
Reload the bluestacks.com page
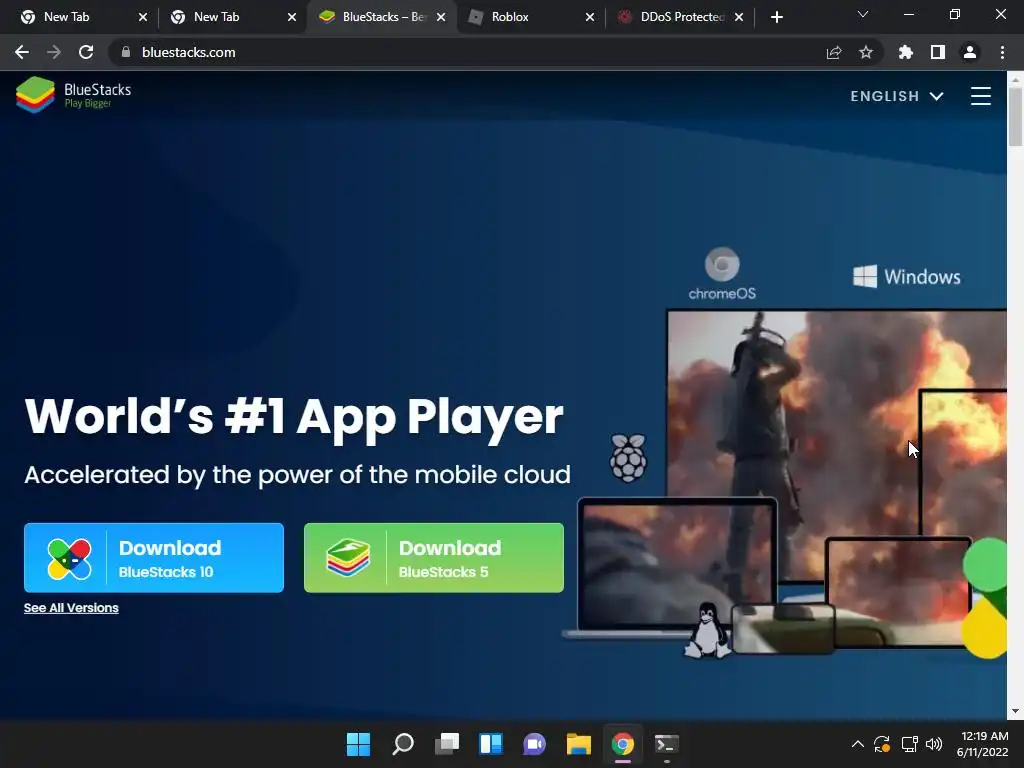[x=86, y=52]
